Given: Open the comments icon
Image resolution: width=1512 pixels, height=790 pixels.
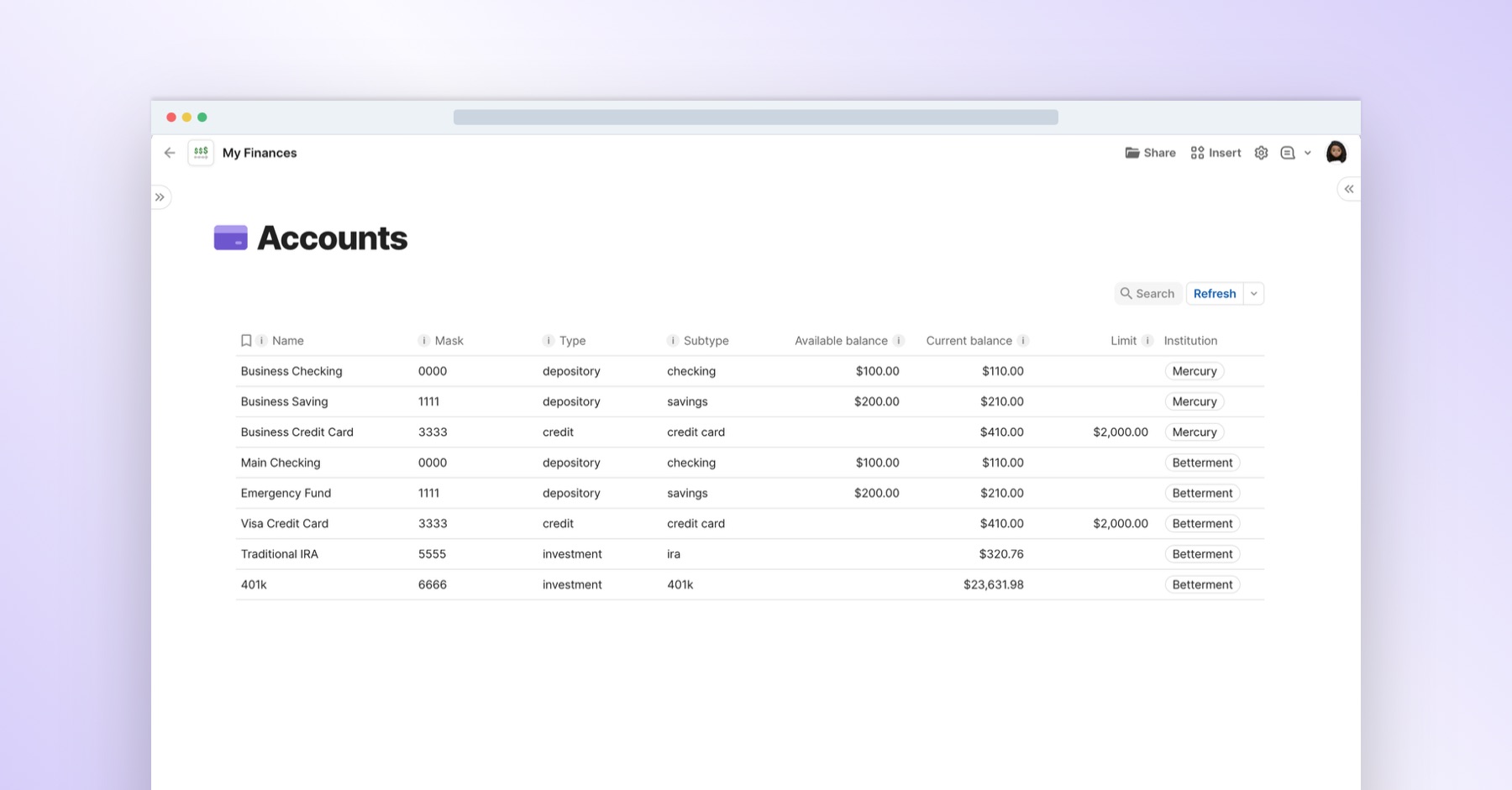Looking at the screenshot, I should tap(1287, 153).
